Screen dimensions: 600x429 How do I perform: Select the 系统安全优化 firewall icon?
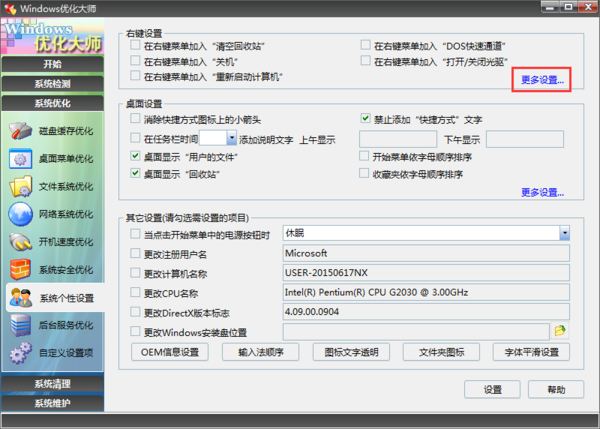[x=20, y=269]
